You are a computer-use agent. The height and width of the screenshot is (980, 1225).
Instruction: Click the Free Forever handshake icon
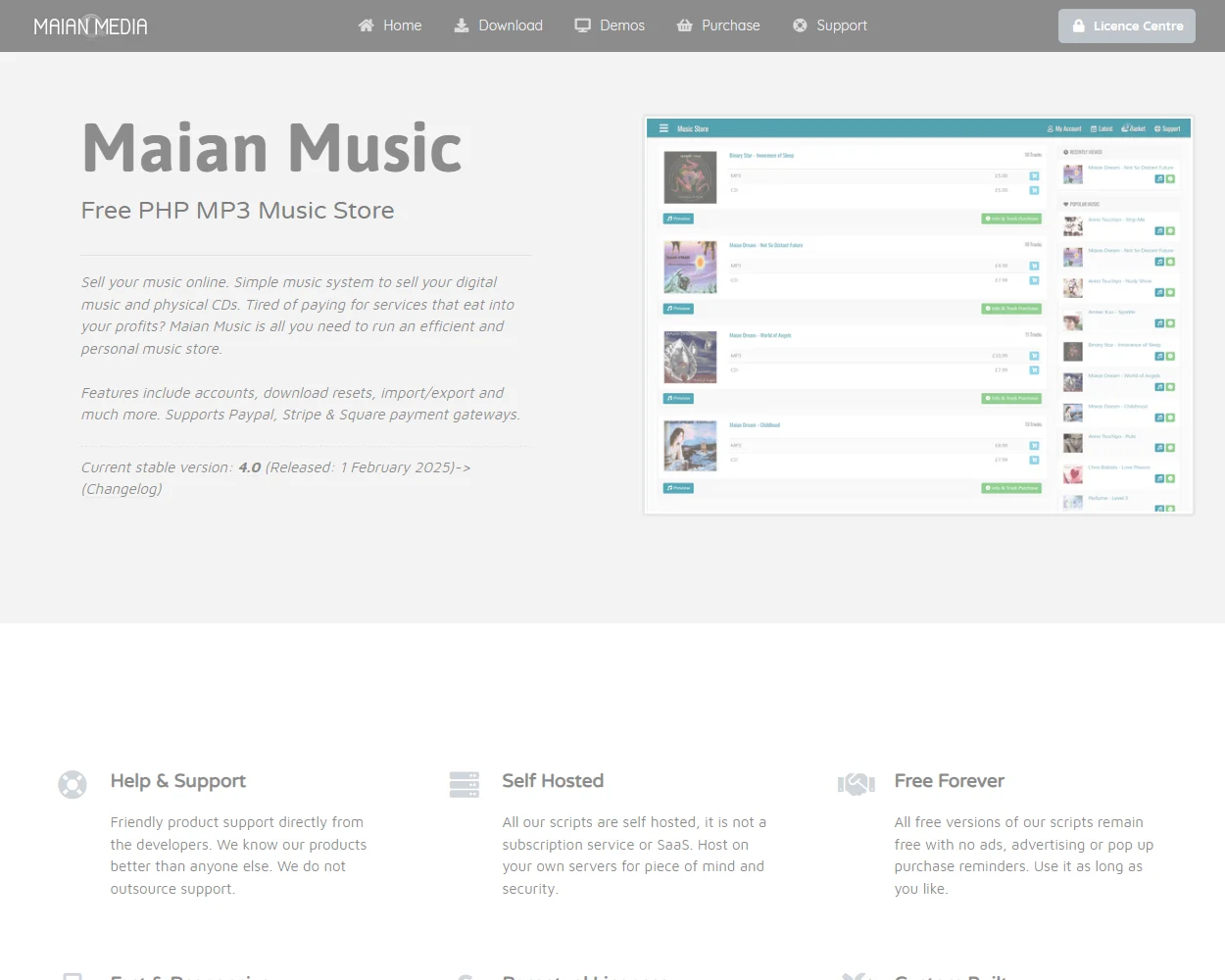click(857, 784)
